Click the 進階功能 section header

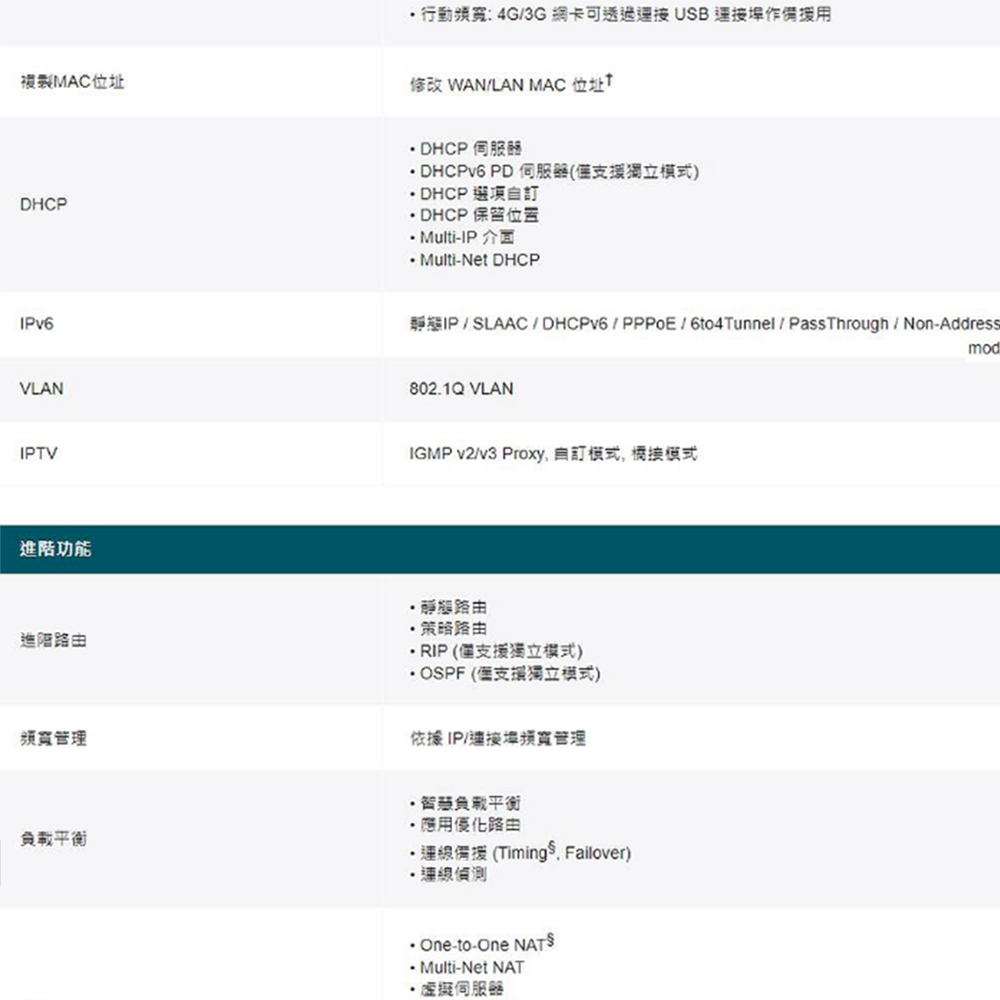[x=56, y=549]
